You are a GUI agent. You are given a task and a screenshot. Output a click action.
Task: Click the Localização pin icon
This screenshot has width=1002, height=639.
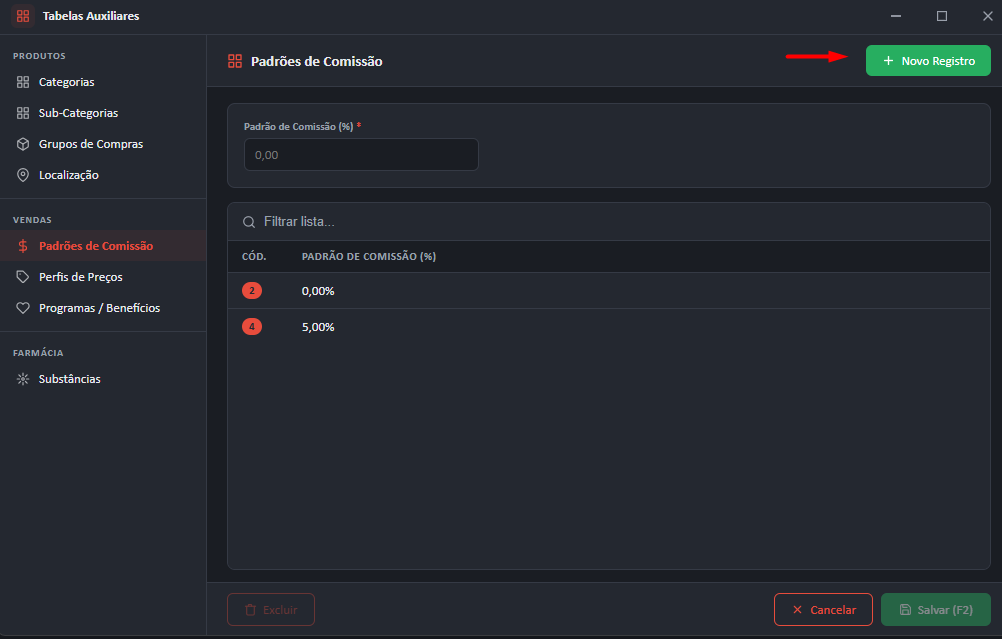click(x=23, y=175)
